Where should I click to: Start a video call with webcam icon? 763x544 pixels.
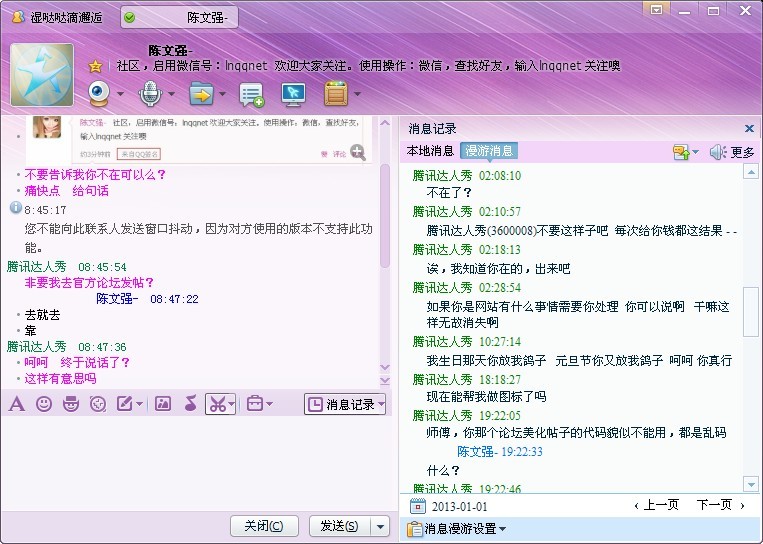(99, 93)
